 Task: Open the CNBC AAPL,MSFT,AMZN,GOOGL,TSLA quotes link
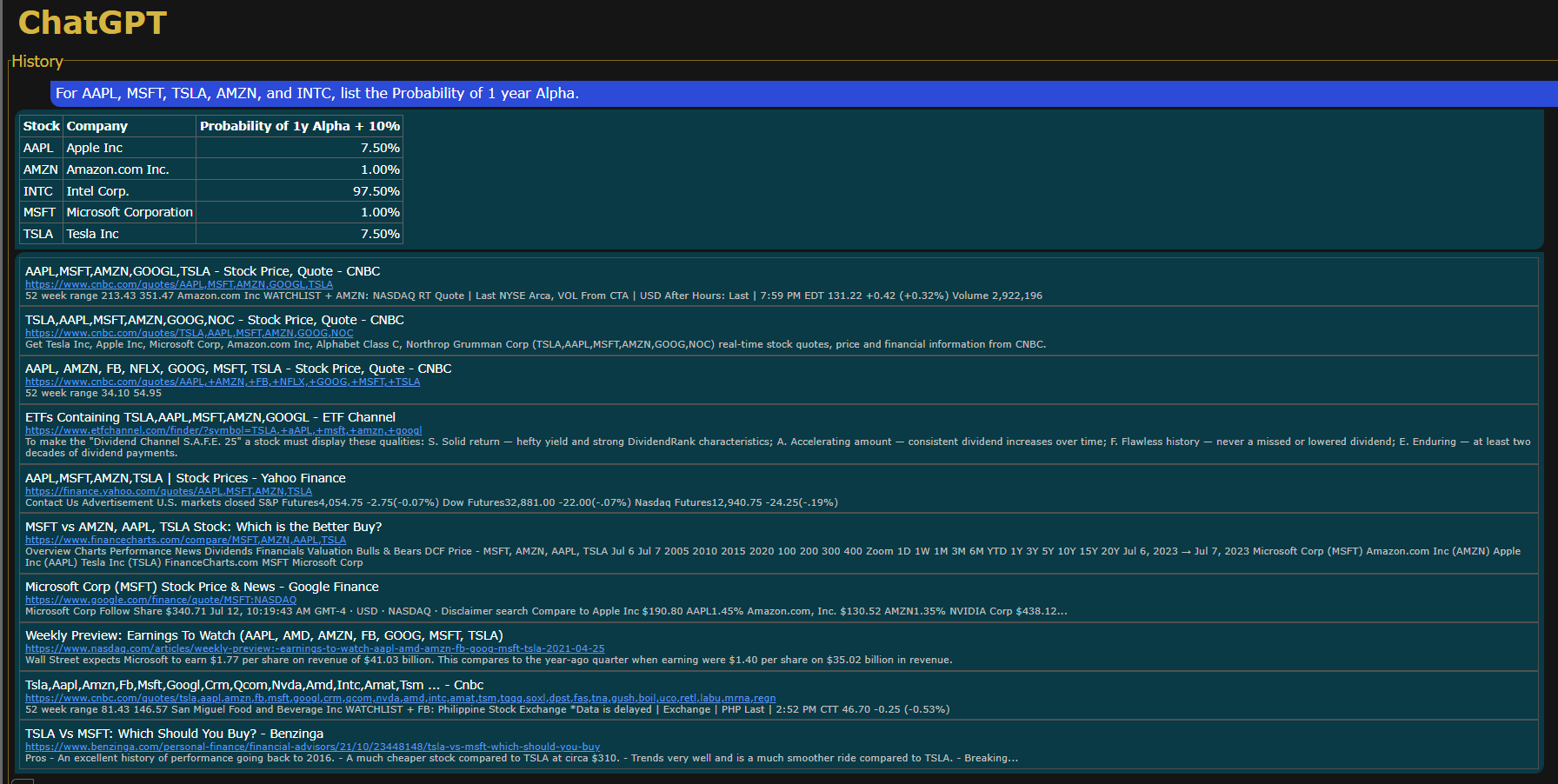(x=178, y=284)
